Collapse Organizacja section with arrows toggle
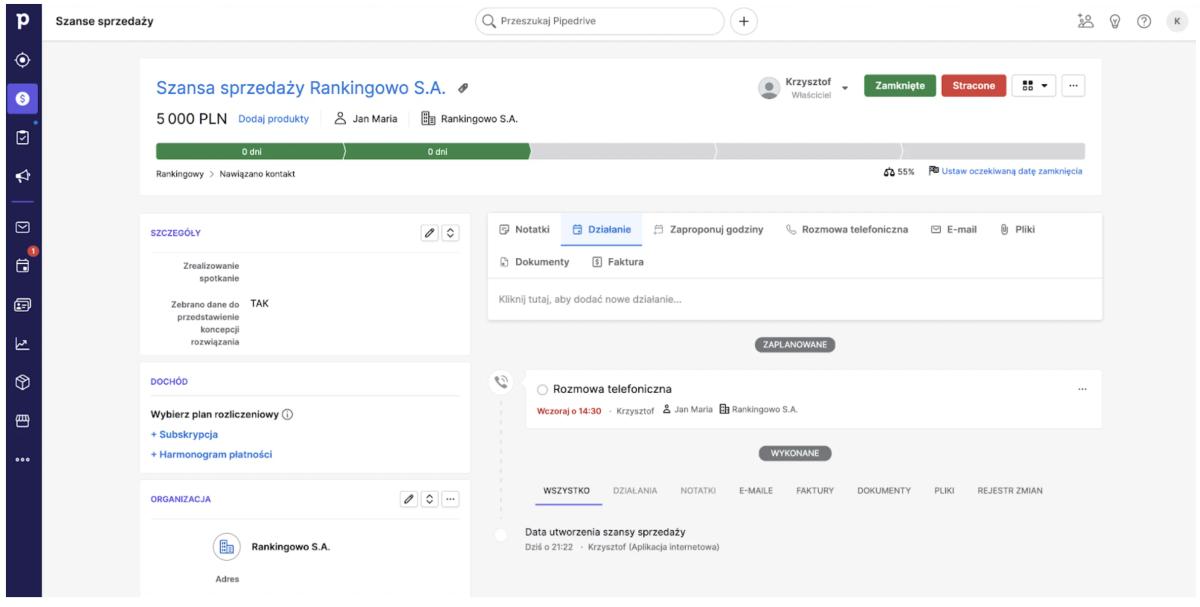 pyautogui.click(x=429, y=498)
